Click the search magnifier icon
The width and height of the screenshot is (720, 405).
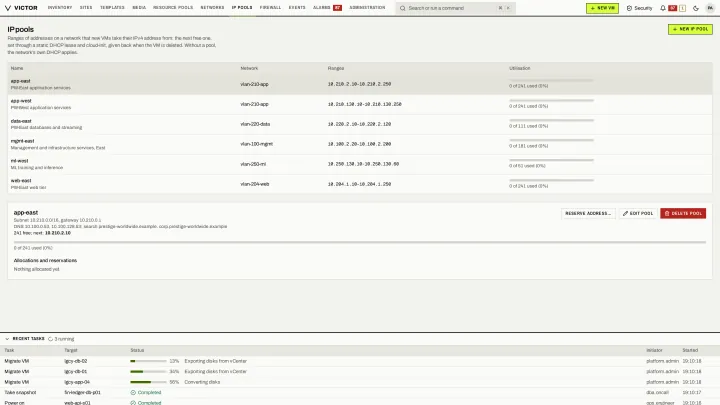402,8
